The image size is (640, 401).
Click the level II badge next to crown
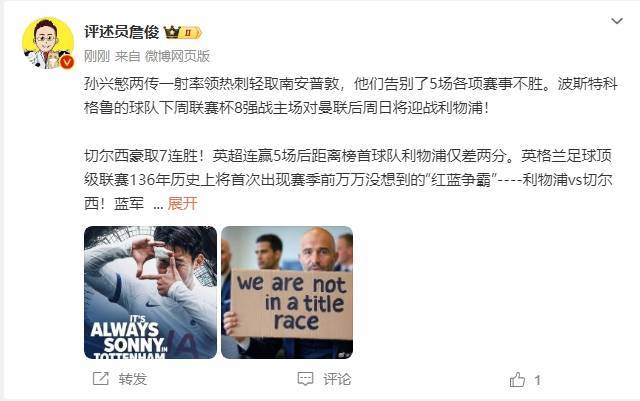pyautogui.click(x=190, y=33)
